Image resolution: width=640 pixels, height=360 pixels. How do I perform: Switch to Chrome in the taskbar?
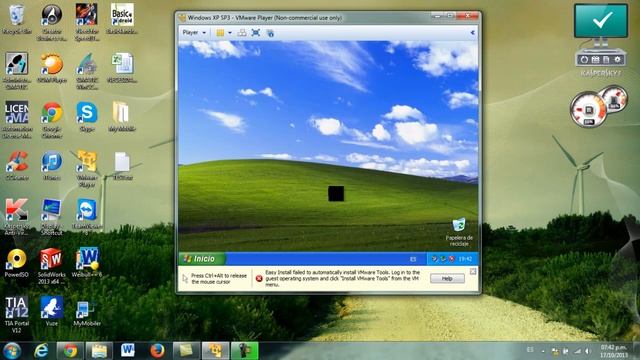tap(70, 351)
